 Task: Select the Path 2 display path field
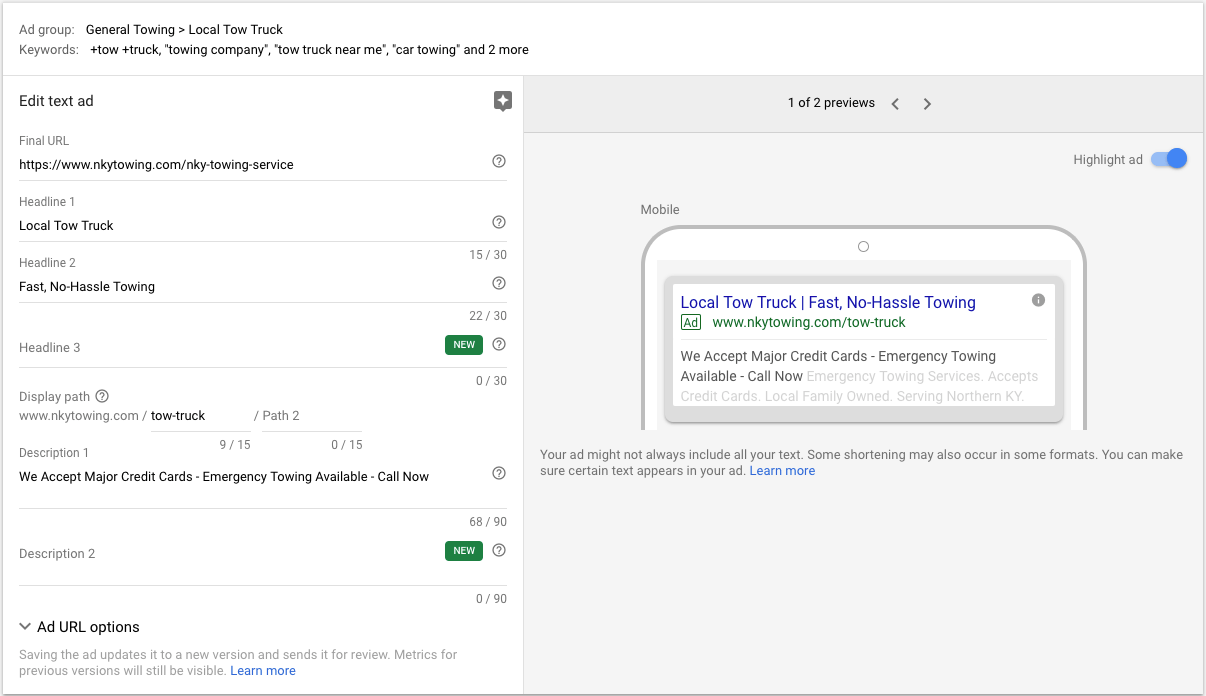(x=310, y=416)
